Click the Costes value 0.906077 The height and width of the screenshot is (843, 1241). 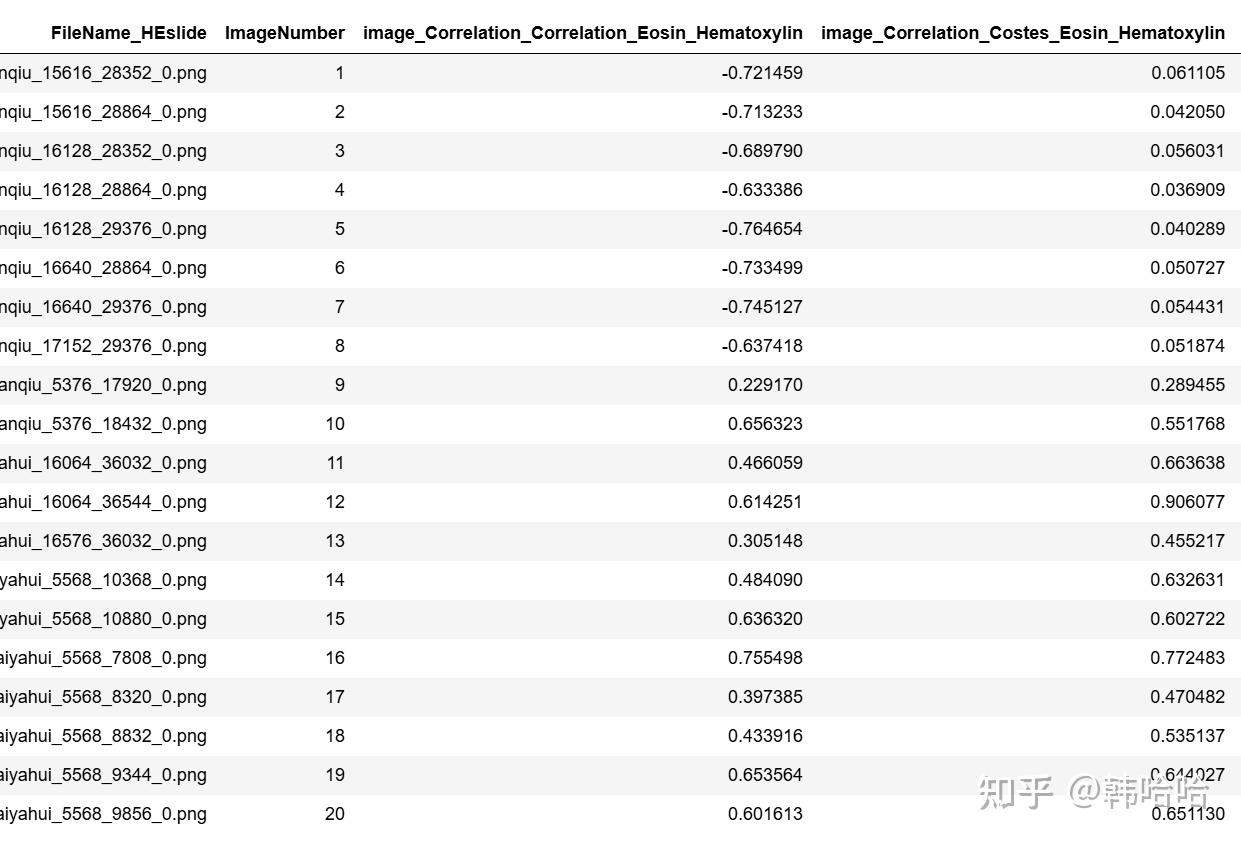pos(1188,501)
